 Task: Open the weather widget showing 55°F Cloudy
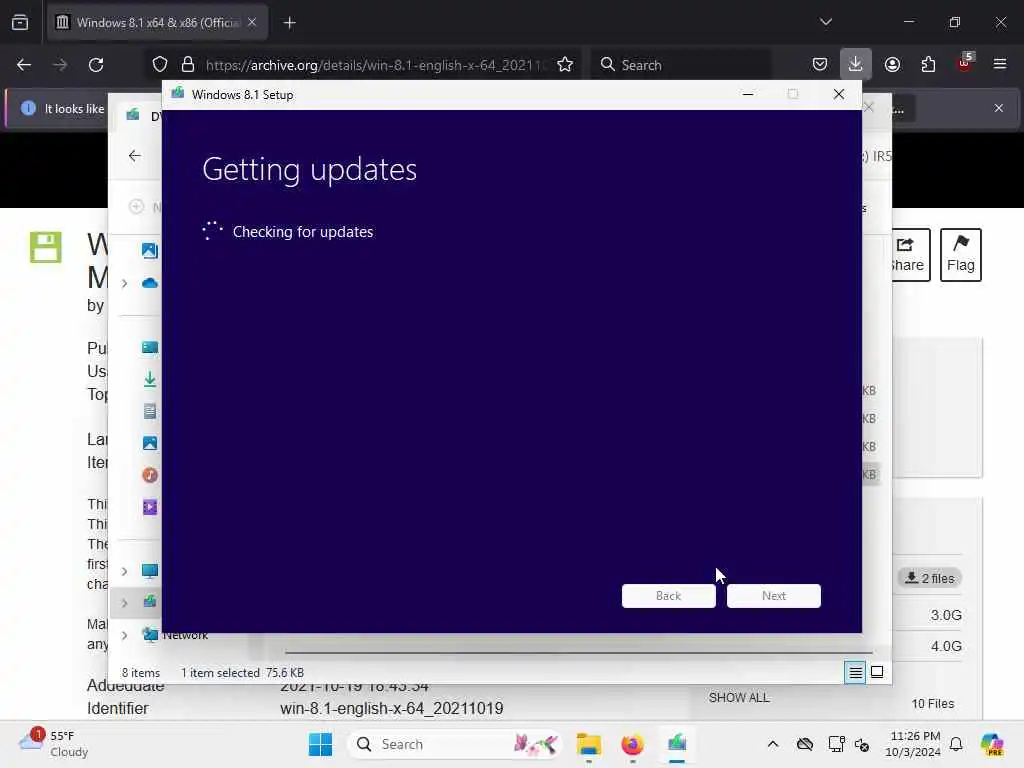pos(54,744)
